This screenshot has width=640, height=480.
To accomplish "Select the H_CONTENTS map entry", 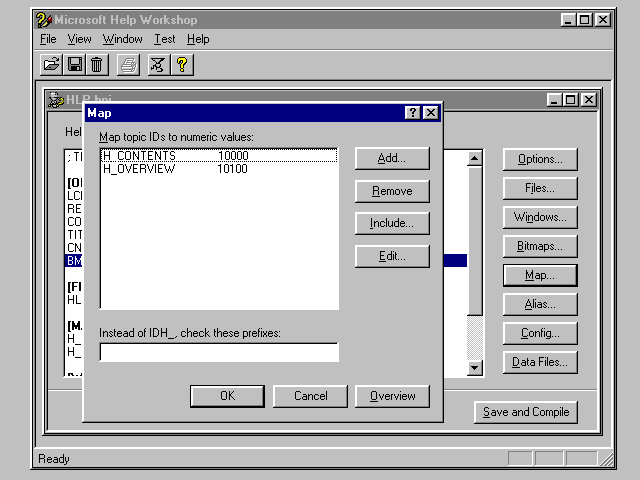I will [140, 156].
